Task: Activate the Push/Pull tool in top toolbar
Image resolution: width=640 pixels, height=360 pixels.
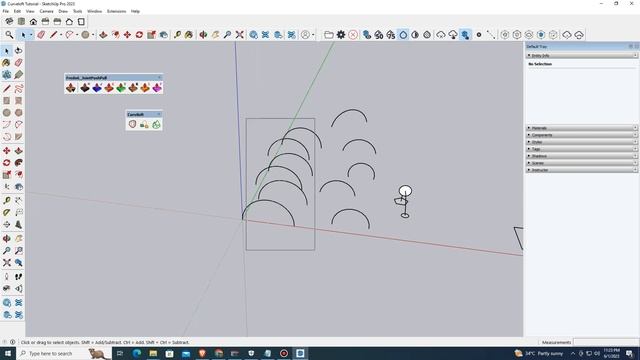Action: pos(103,35)
